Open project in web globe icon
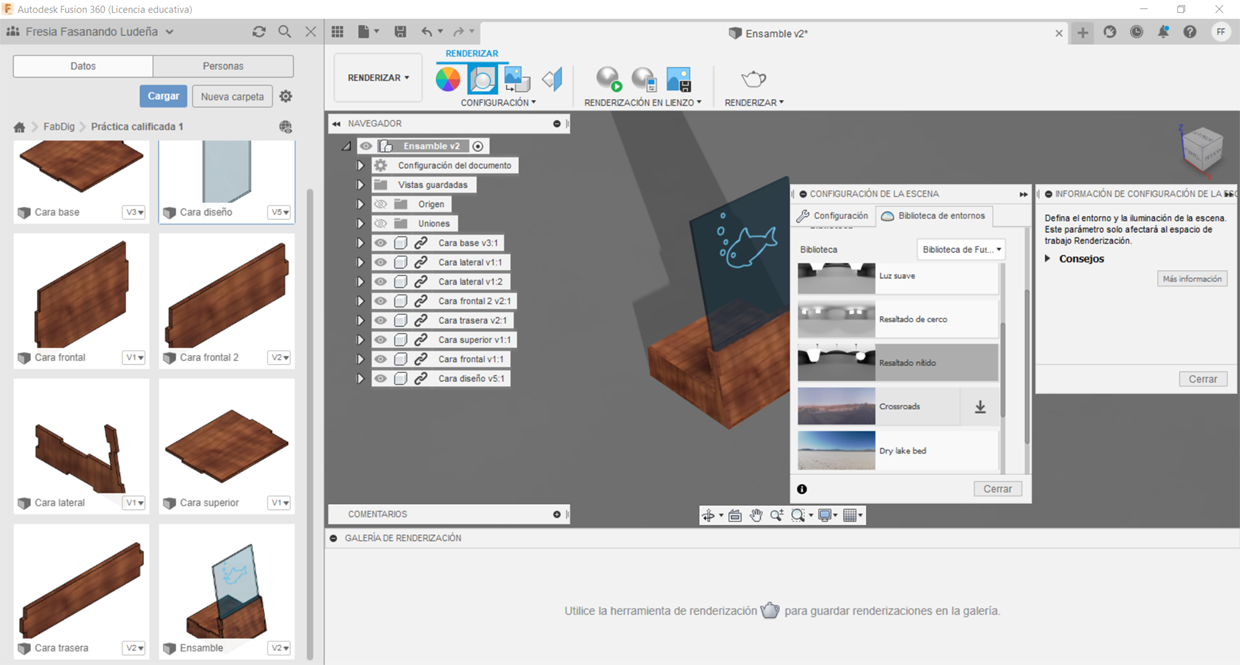 (x=285, y=127)
